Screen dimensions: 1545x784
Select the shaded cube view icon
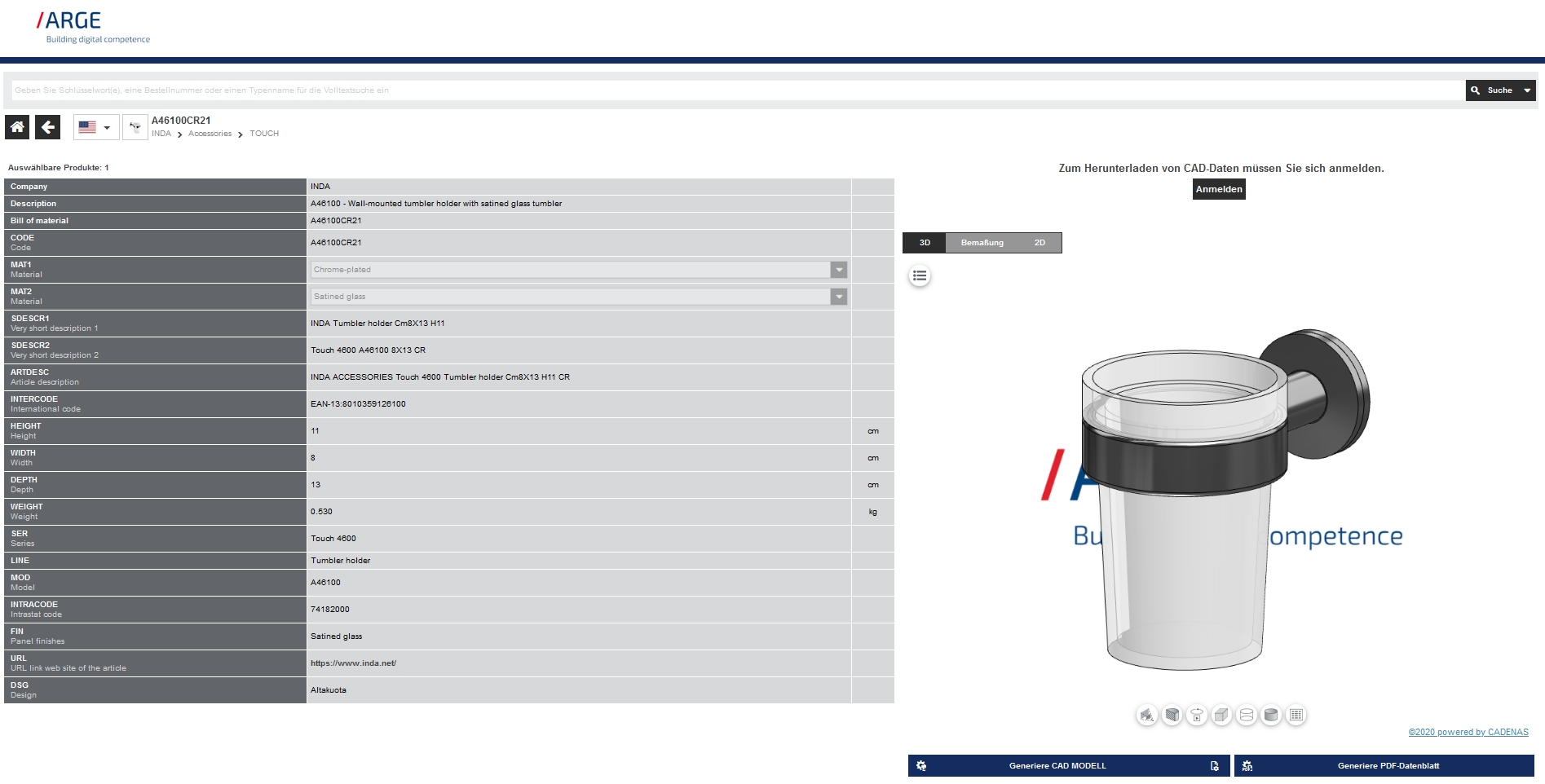pyautogui.click(x=1221, y=716)
